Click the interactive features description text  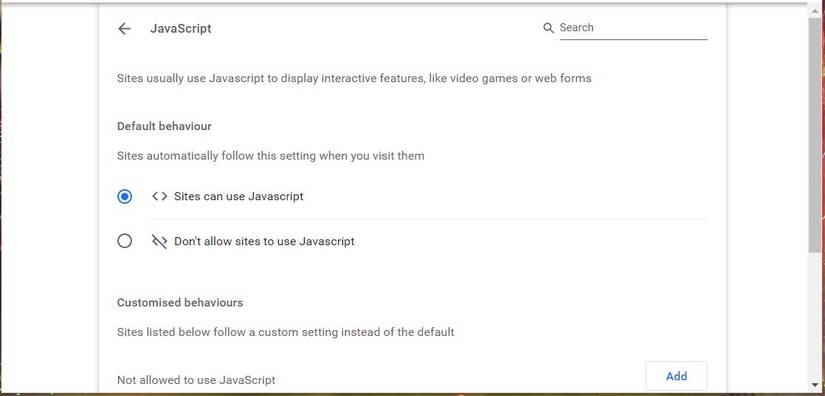pos(354,78)
